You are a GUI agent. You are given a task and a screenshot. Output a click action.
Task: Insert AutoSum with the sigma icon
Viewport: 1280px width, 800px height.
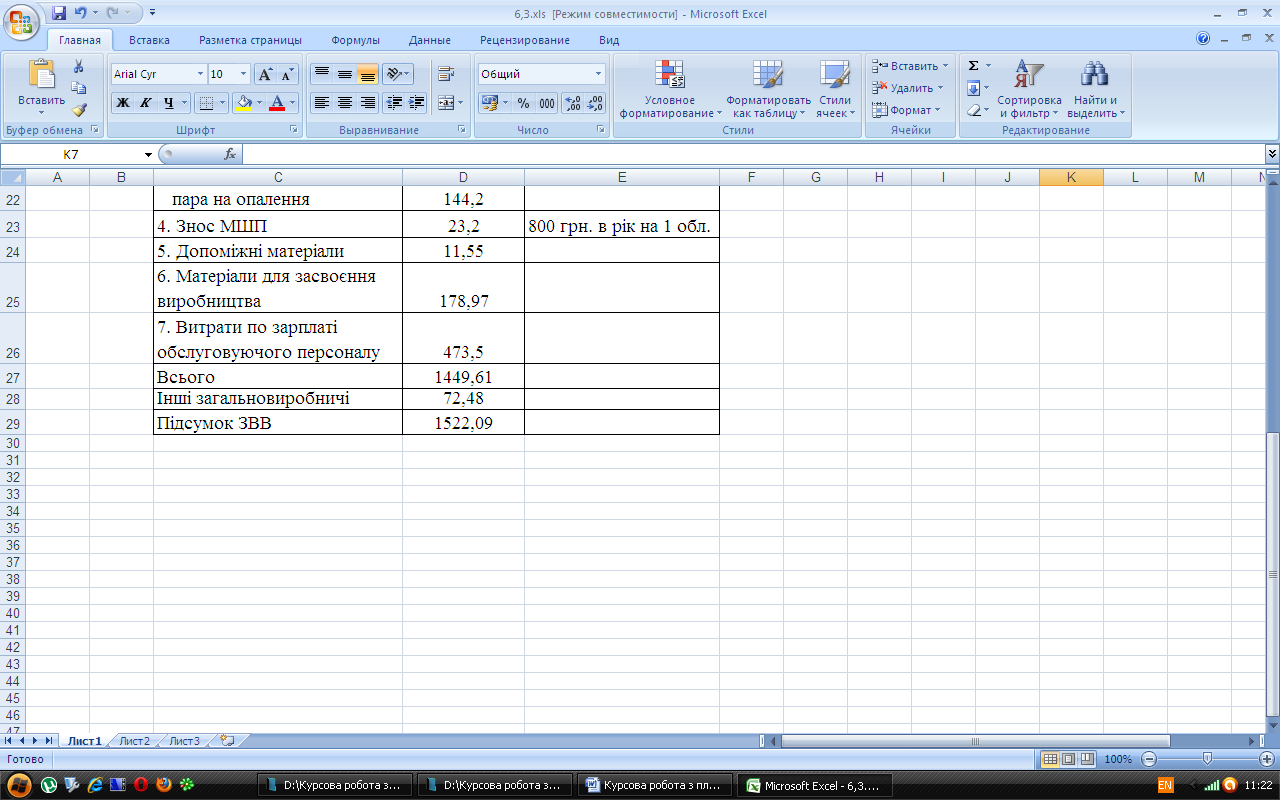click(x=973, y=66)
